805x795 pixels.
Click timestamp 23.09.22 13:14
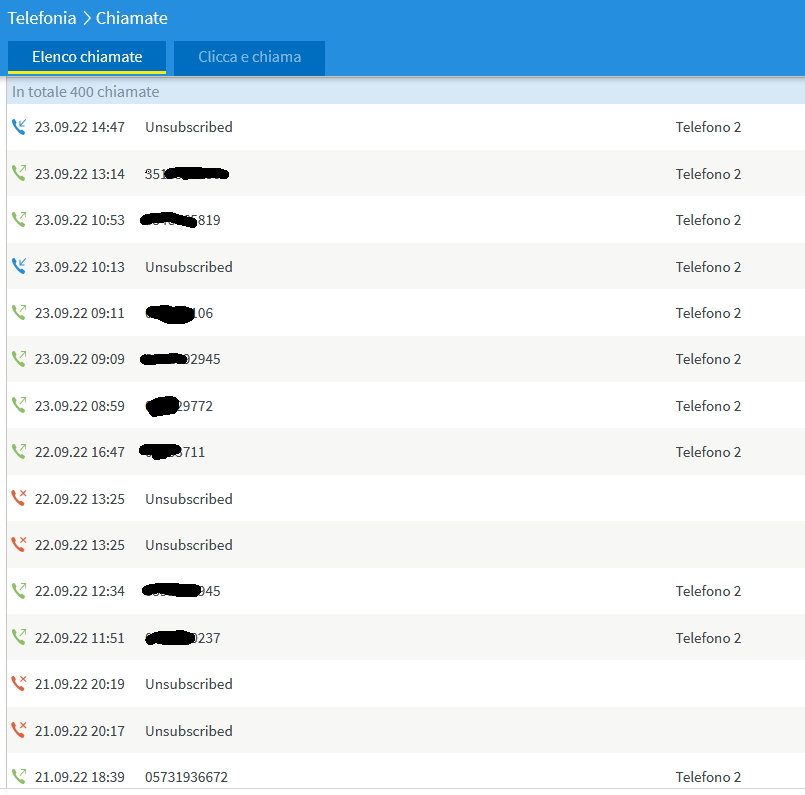point(80,174)
